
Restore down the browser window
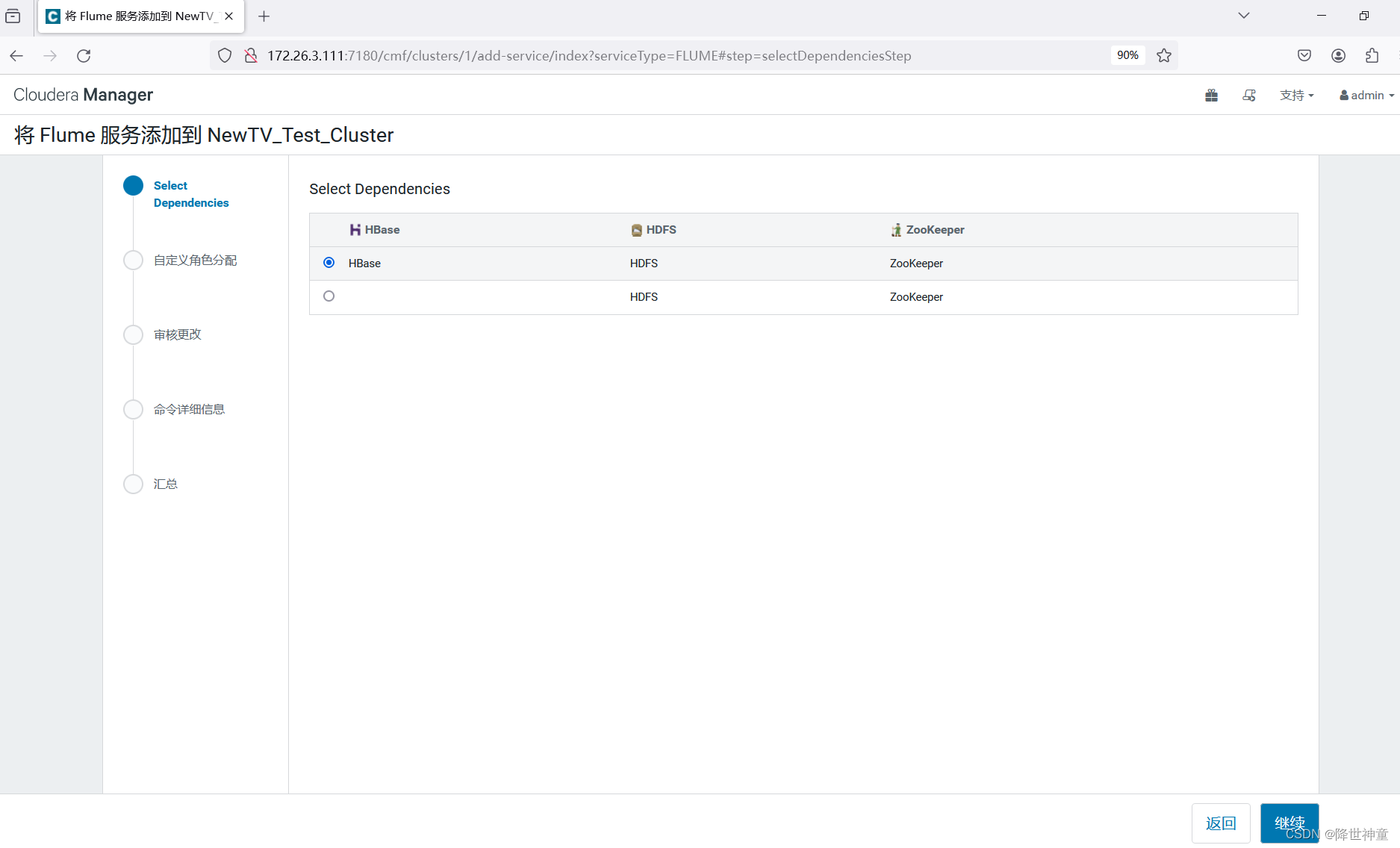point(1364,16)
